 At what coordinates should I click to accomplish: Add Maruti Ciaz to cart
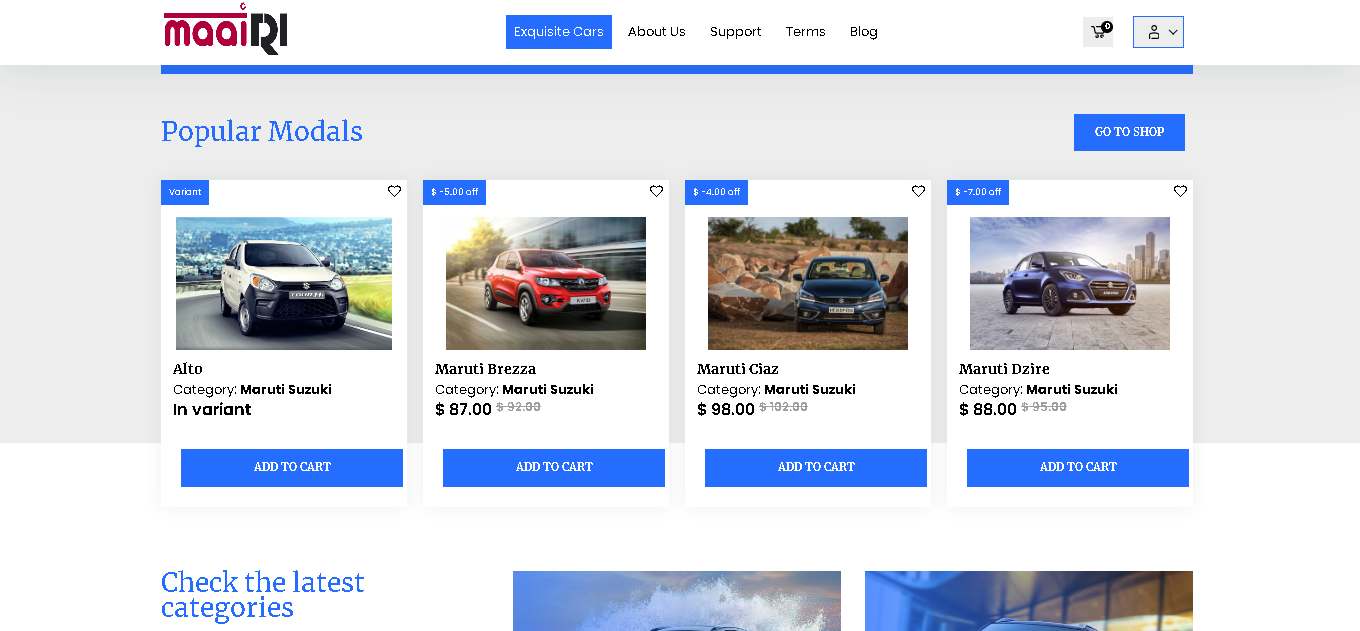[x=816, y=468]
